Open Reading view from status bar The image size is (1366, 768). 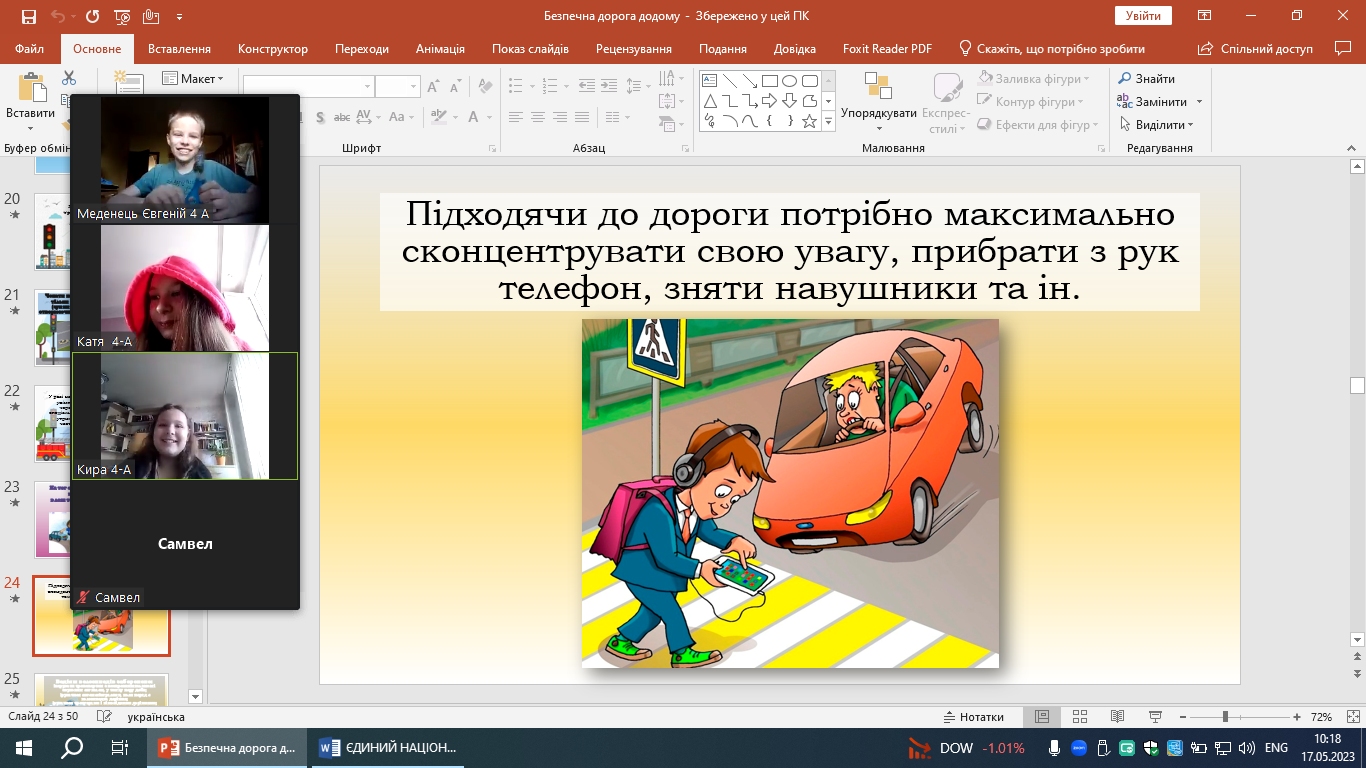click(1117, 717)
